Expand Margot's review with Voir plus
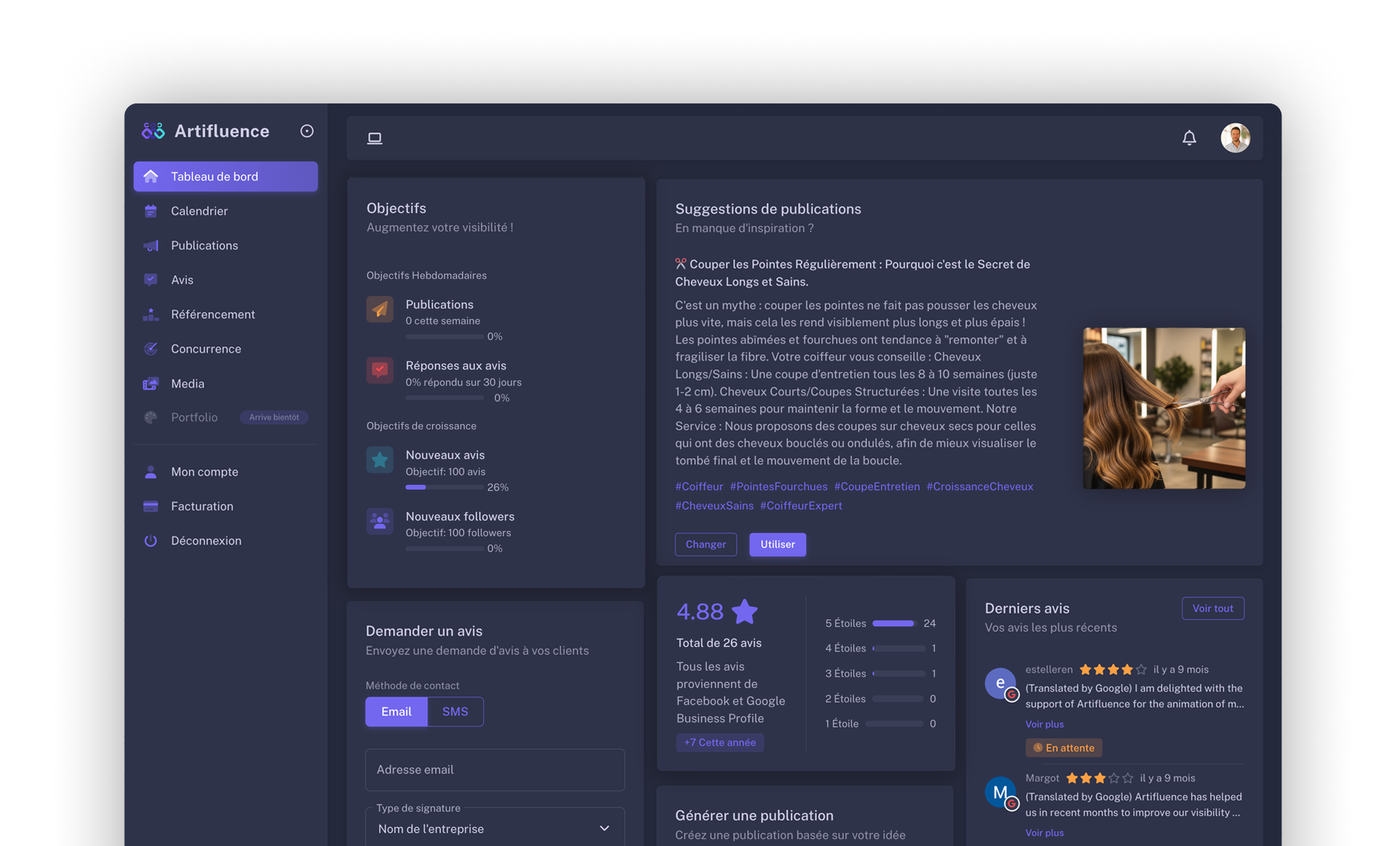 (x=1044, y=832)
